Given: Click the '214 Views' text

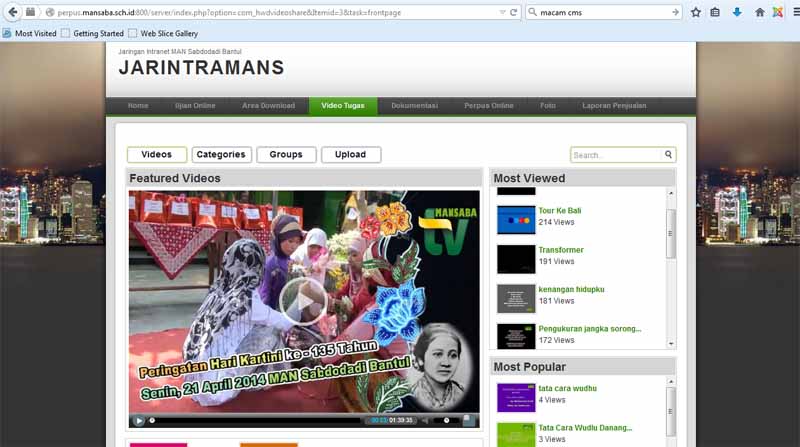Looking at the screenshot, I should (x=556, y=222).
